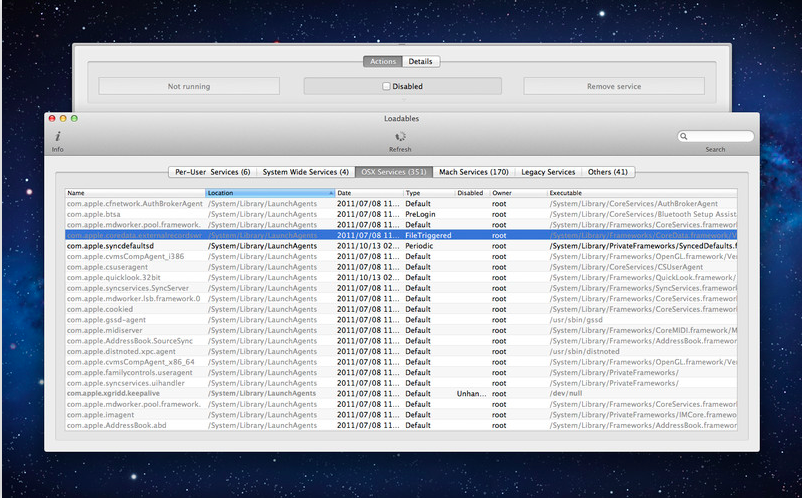Click the AuthBrokerAgent executable path cell

click(x=634, y=203)
